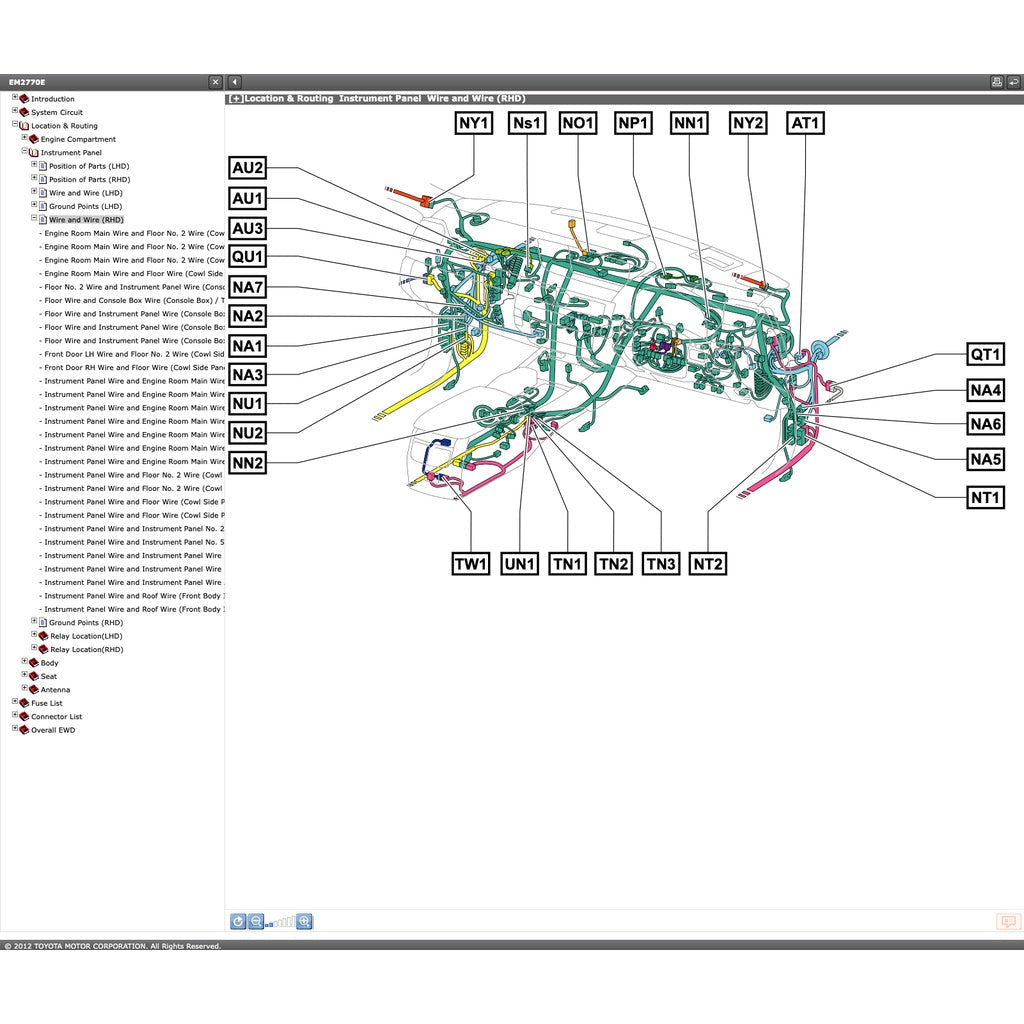Collapse sidebar with the left arrow icon

(x=234, y=82)
